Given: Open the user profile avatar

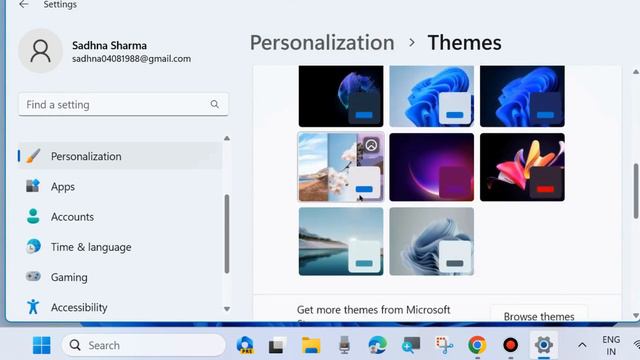Looking at the screenshot, I should (40, 51).
